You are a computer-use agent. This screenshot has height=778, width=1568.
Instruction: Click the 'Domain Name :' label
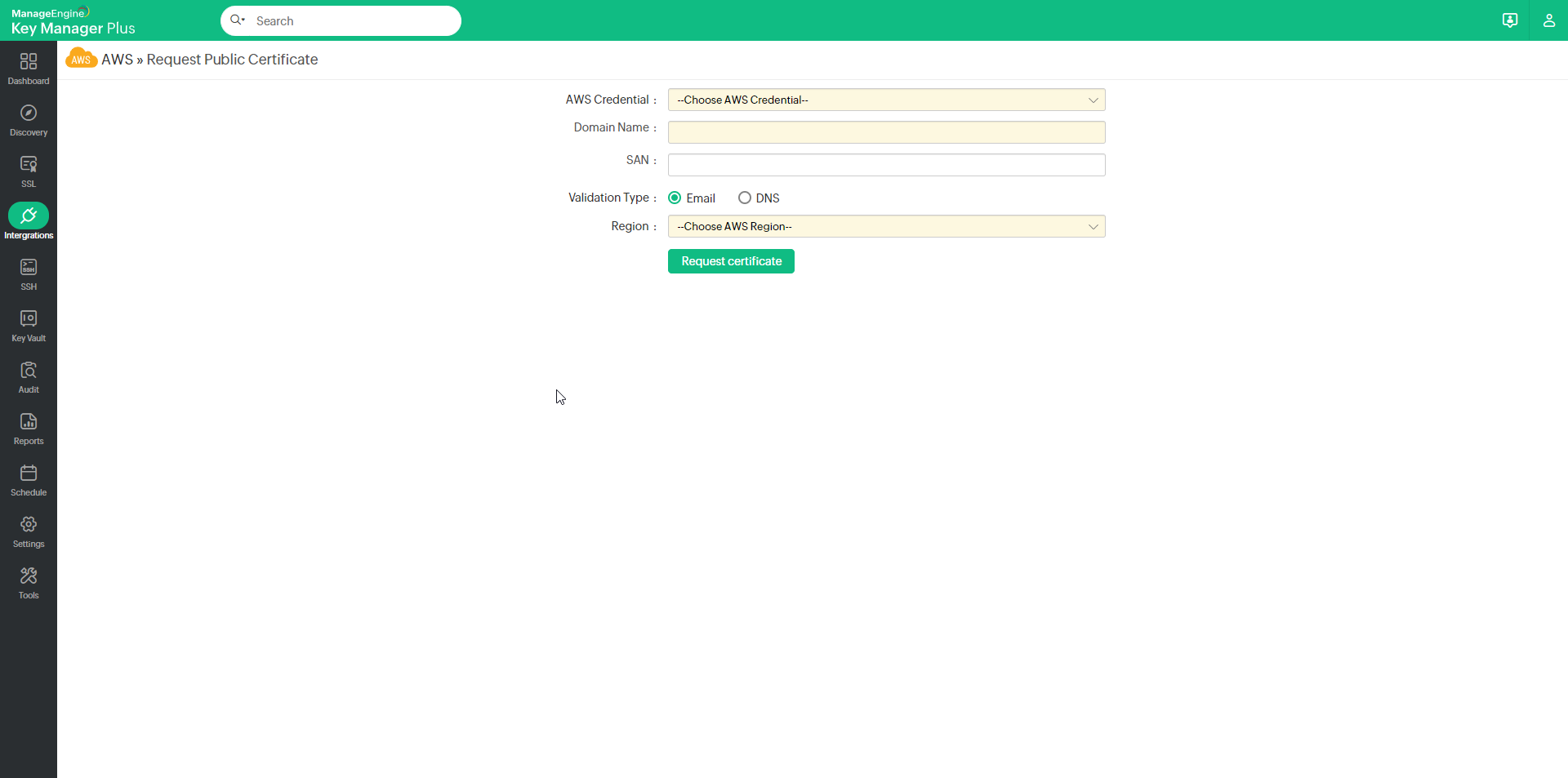[x=615, y=127]
